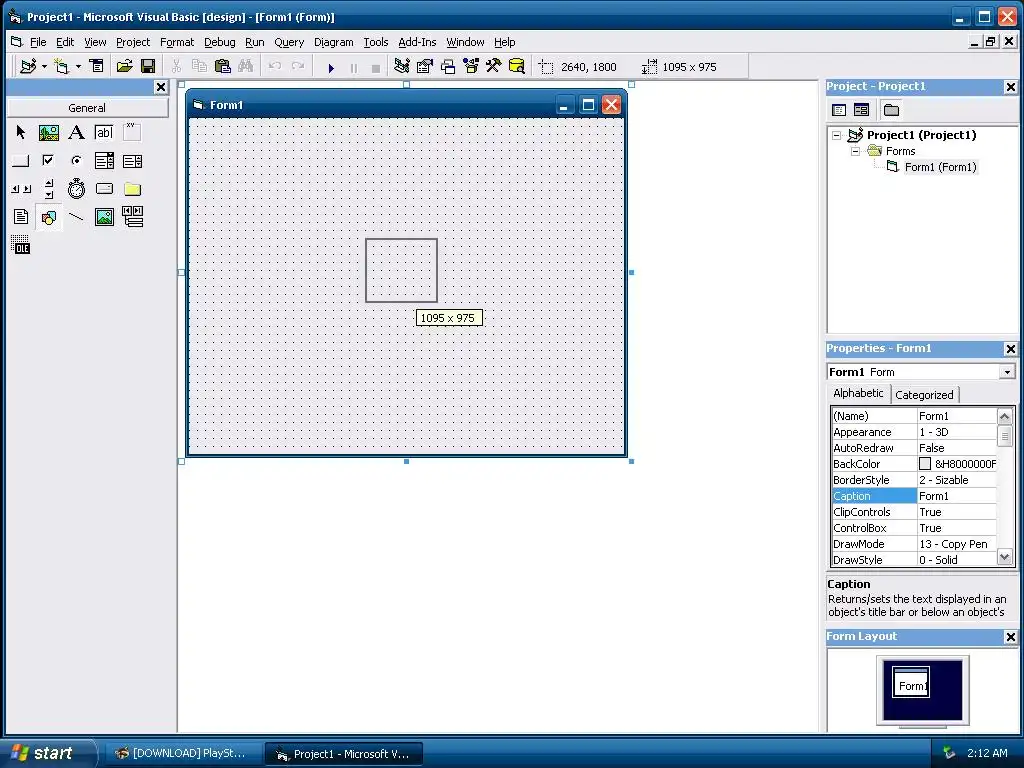
Task: Click the Find binoculars toolbar icon
Action: (246, 67)
